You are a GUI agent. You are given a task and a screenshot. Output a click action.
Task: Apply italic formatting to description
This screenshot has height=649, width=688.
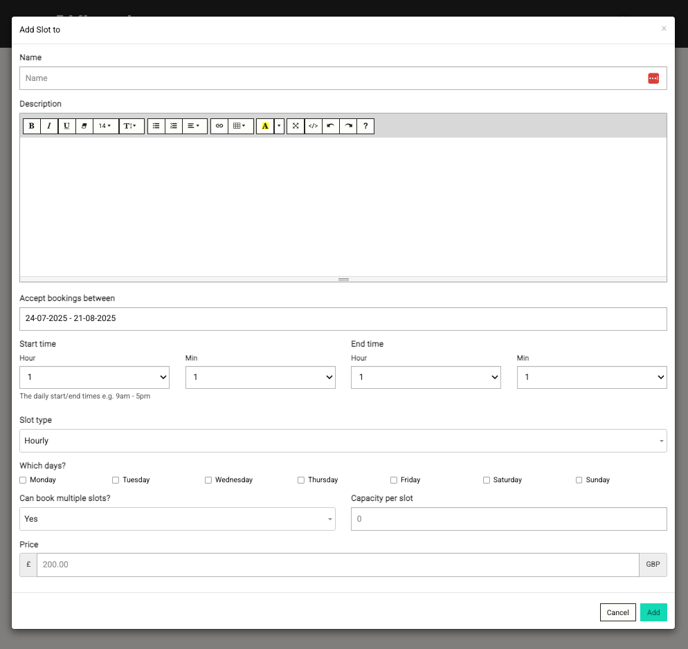[49, 126]
